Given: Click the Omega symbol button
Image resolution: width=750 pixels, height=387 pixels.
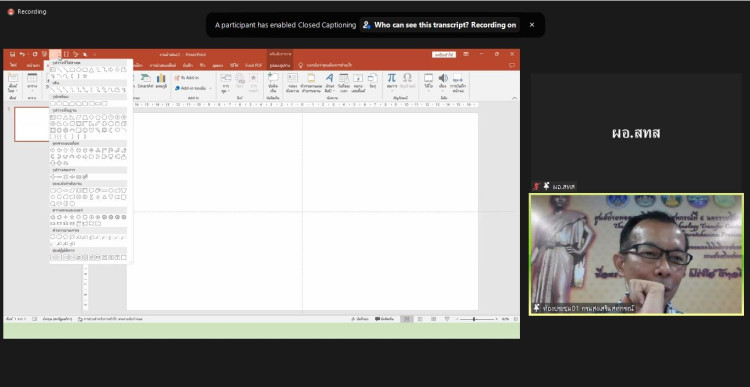Looking at the screenshot, I should pos(407,81).
